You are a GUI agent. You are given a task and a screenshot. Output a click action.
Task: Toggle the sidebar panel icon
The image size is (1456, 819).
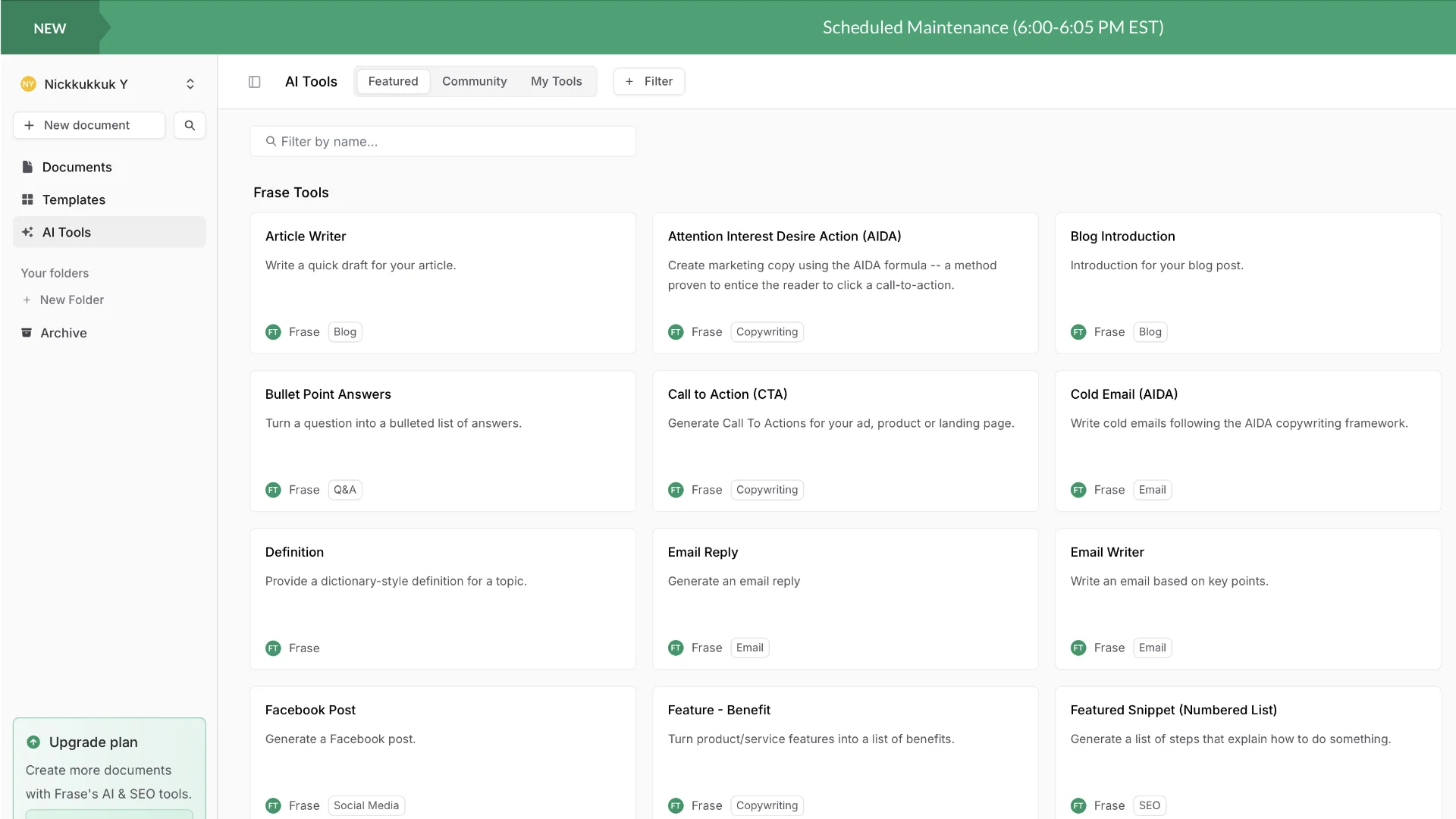tap(255, 82)
